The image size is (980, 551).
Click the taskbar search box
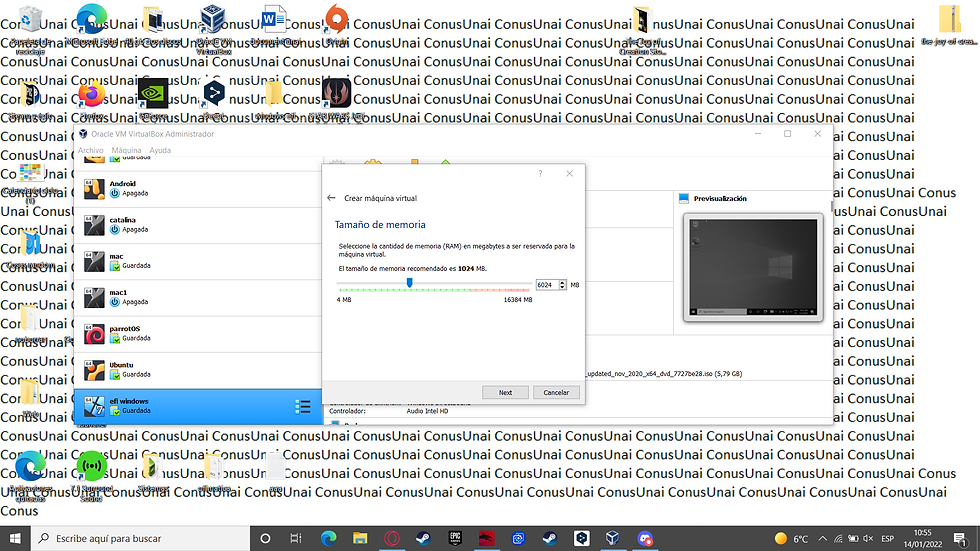point(140,538)
